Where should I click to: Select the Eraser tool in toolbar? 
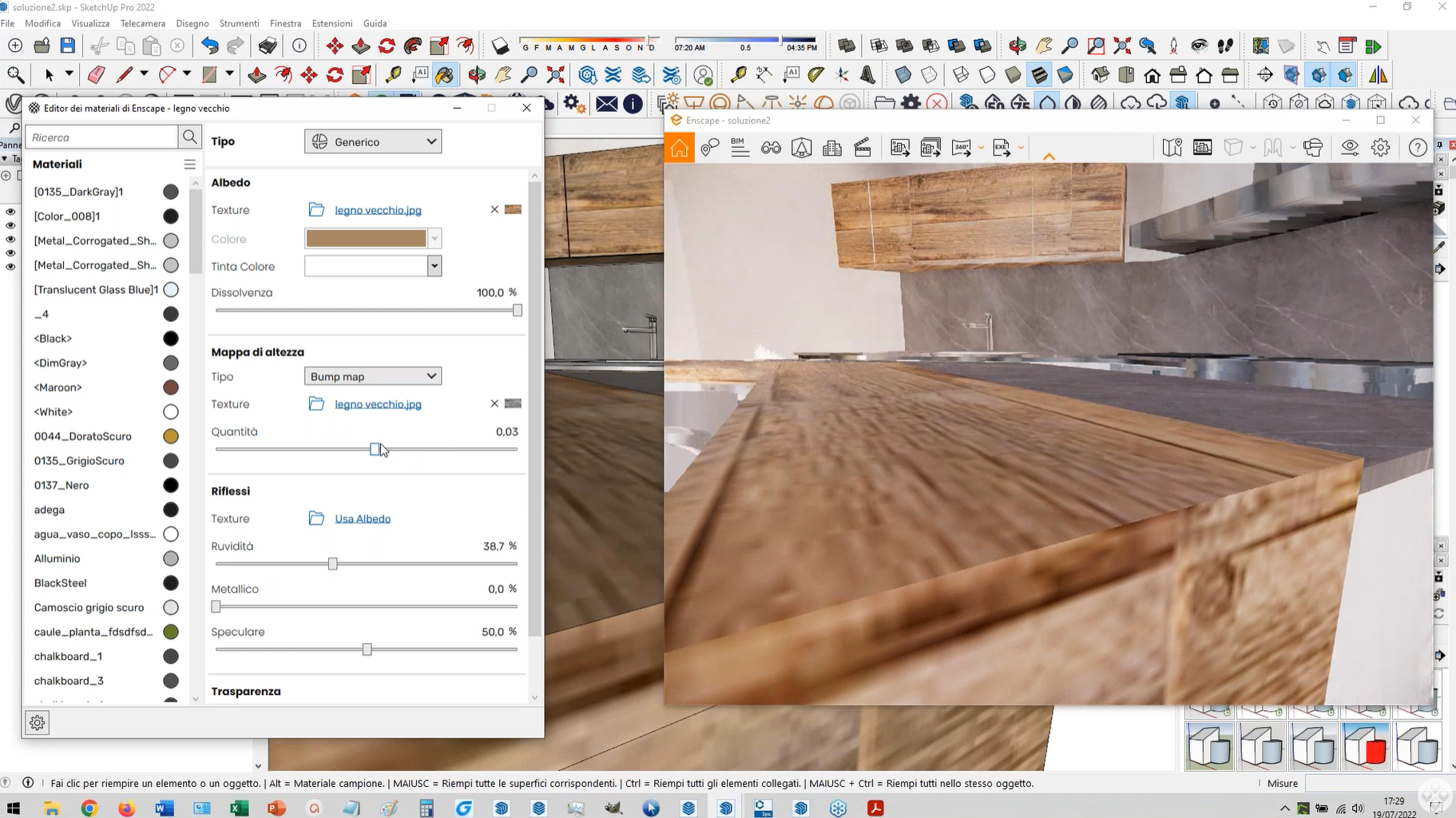coord(97,75)
